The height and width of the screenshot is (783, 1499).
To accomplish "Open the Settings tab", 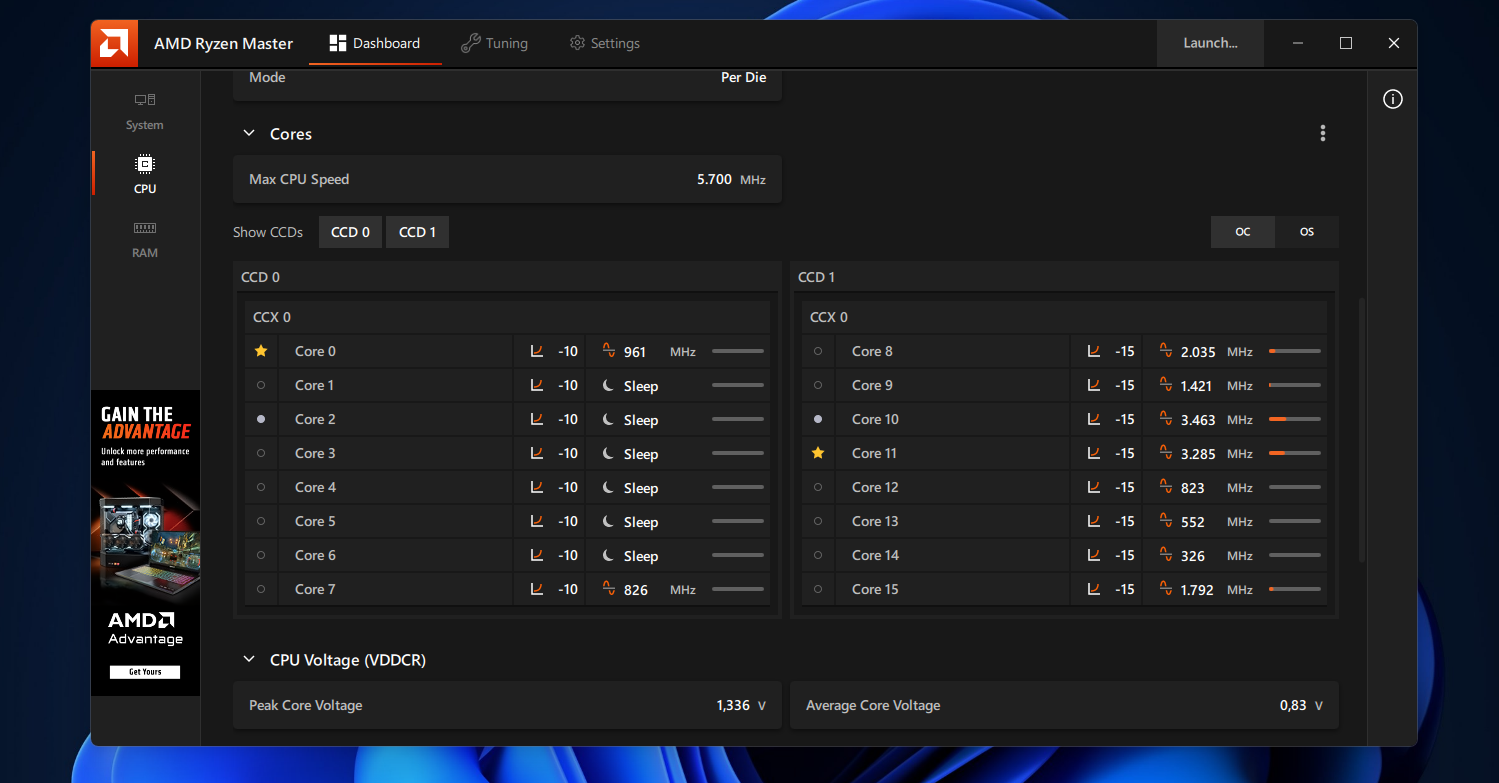I will (x=604, y=43).
